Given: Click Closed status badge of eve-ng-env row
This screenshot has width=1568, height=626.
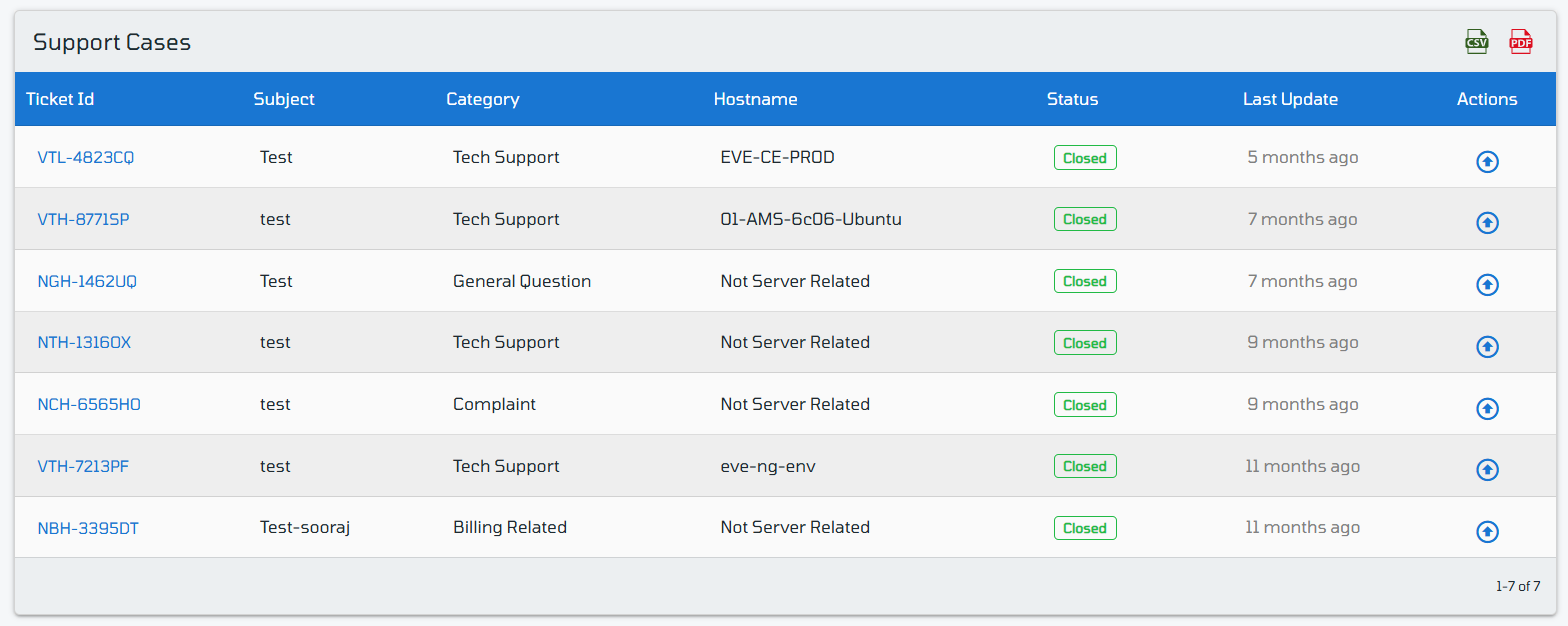Looking at the screenshot, I should 1085,466.
